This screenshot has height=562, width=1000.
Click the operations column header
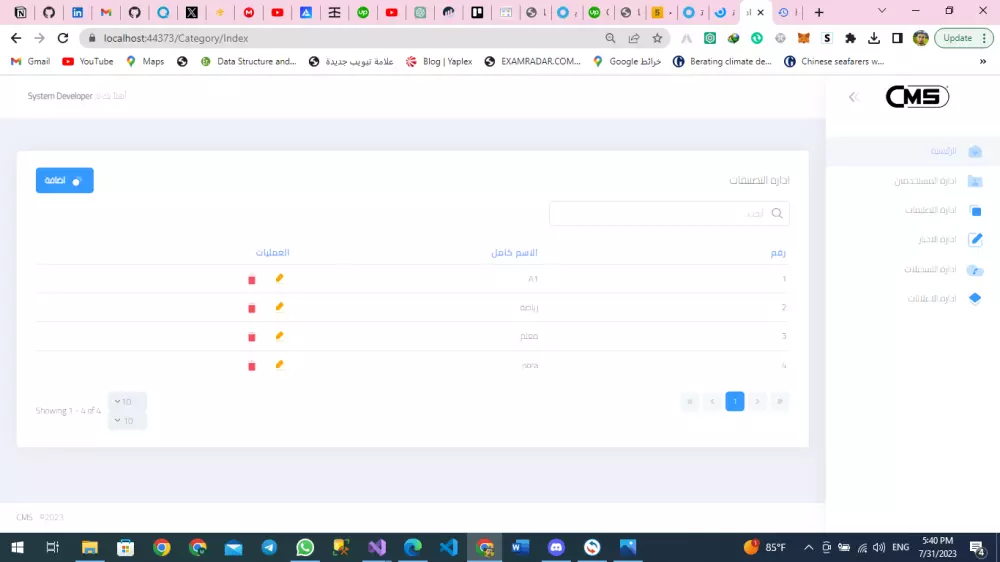[x=272, y=253]
